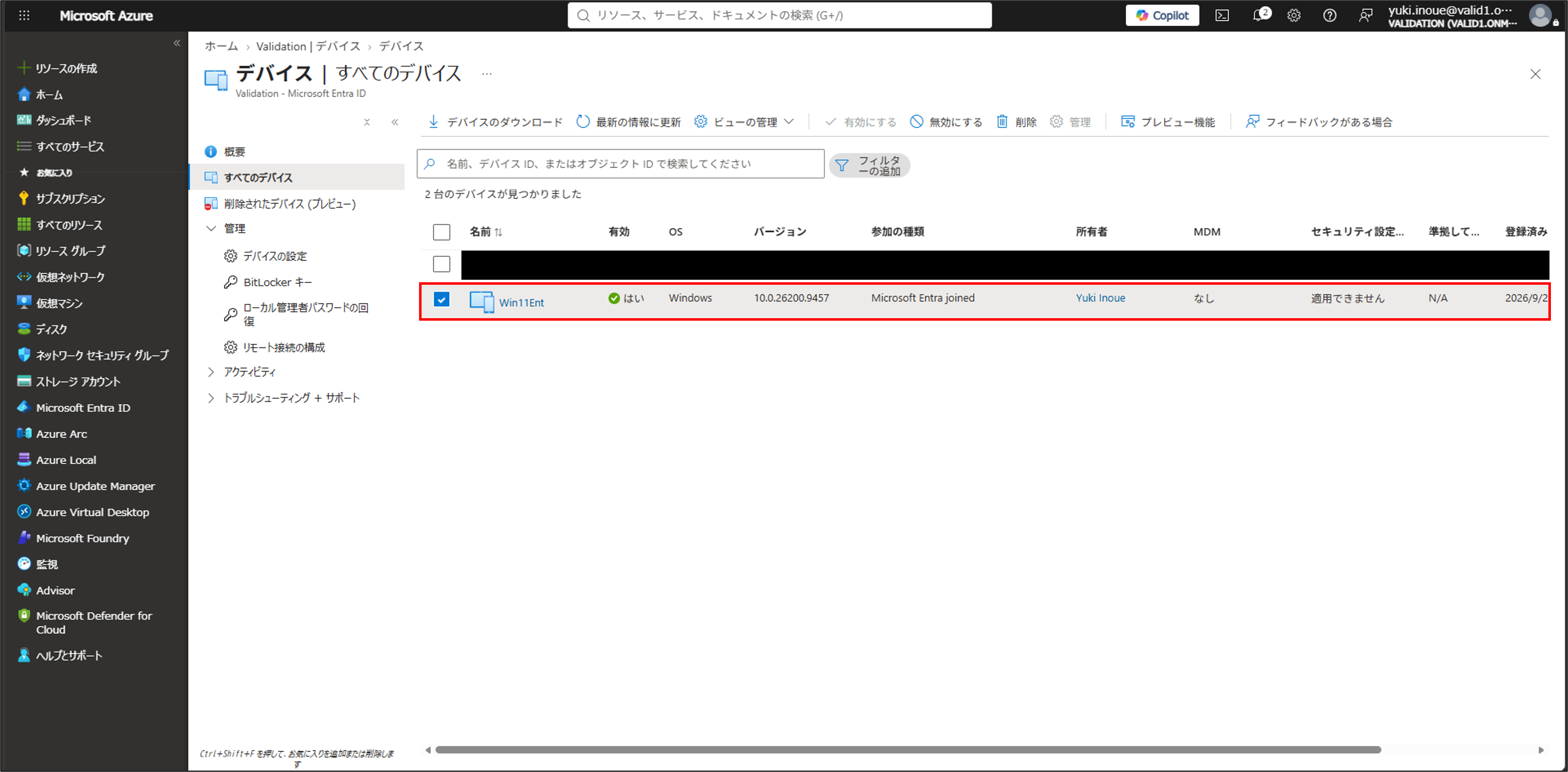Viewport: 1568px width, 772px height.
Task: Open Azure Local icon in sidebar
Action: (24, 459)
